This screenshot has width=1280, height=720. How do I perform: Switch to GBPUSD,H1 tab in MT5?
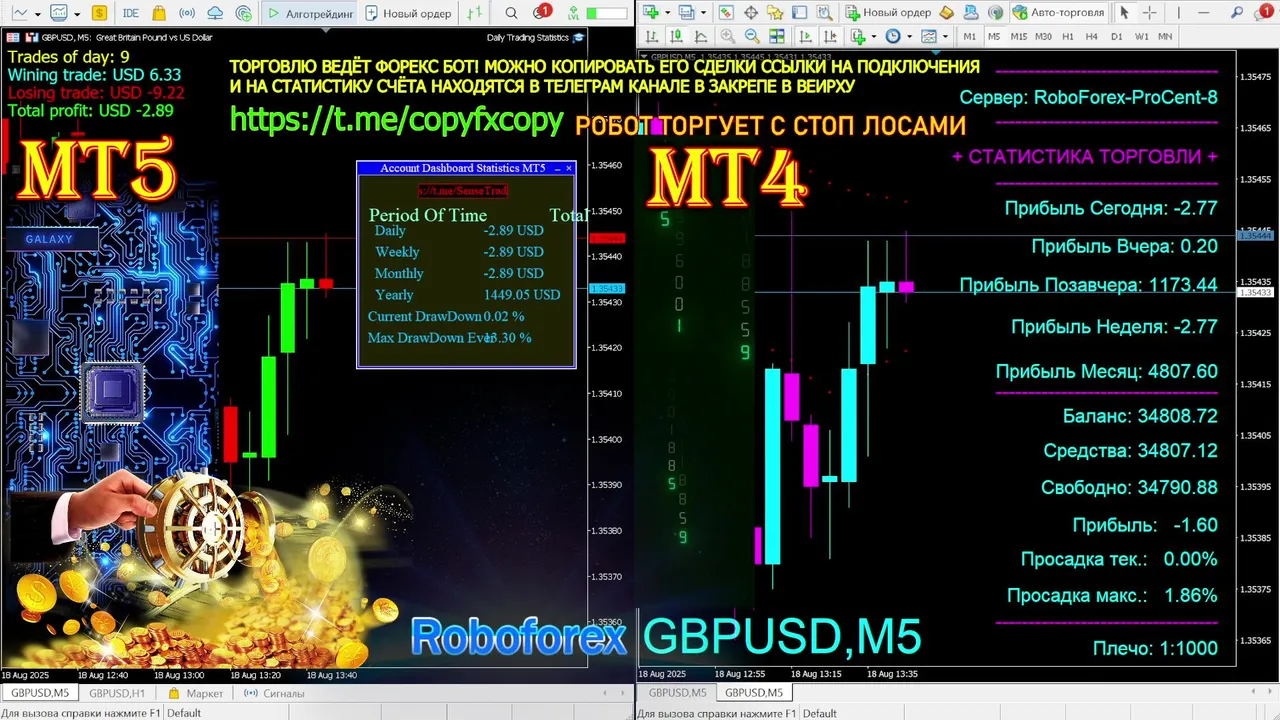click(117, 693)
